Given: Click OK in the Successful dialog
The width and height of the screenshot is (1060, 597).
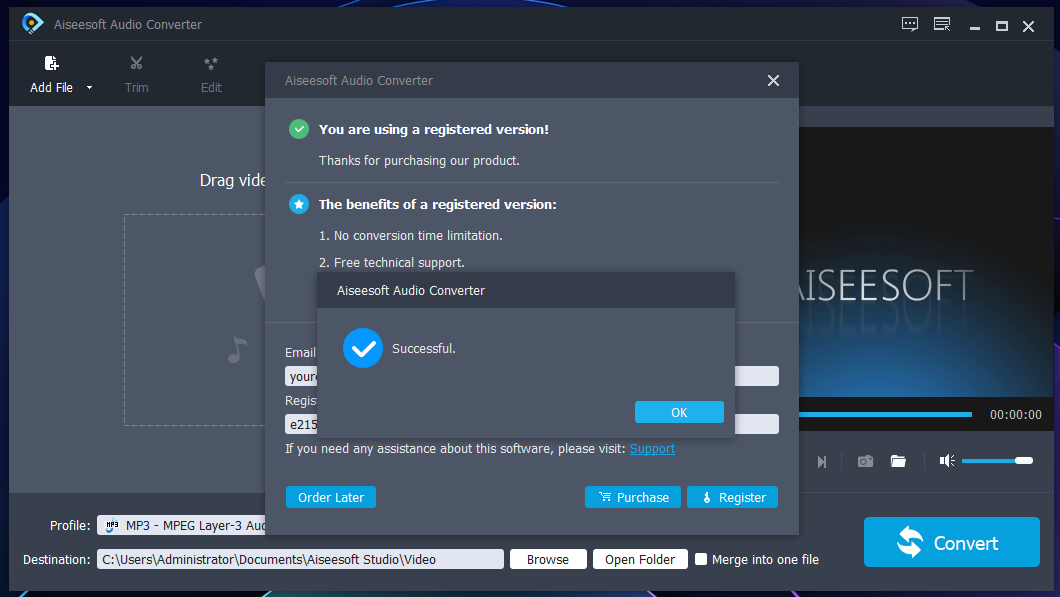Looking at the screenshot, I should pyautogui.click(x=679, y=412).
